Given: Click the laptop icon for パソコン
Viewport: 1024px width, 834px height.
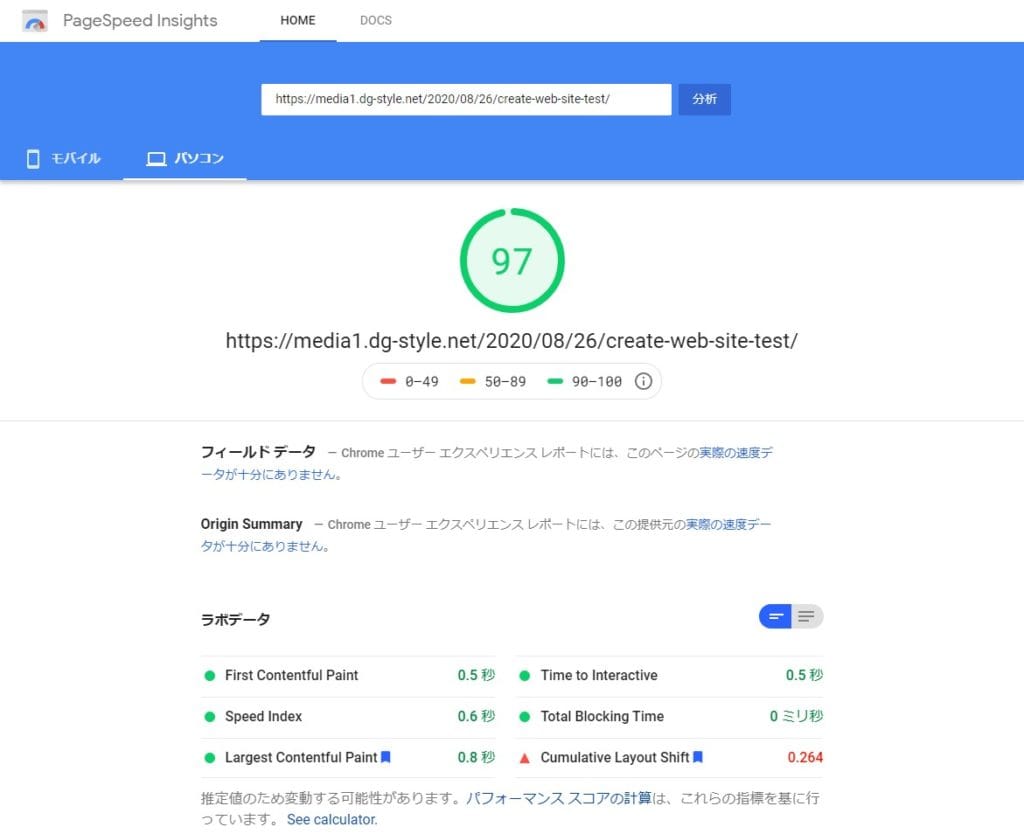Looking at the screenshot, I should pos(156,158).
